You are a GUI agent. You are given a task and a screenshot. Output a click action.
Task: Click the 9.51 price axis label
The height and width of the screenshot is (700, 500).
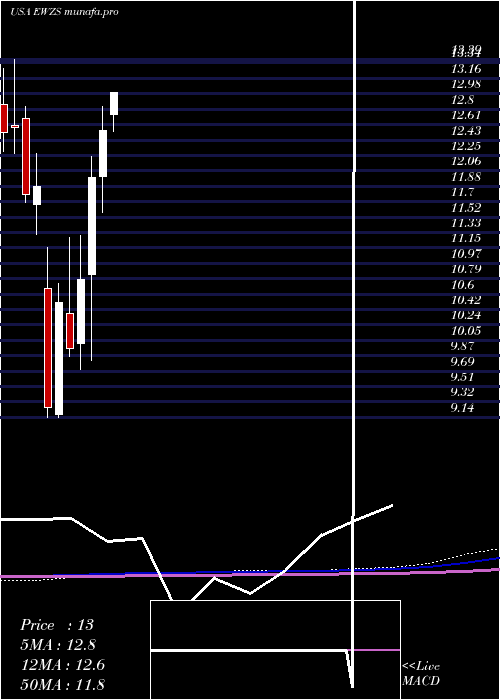[462, 377]
